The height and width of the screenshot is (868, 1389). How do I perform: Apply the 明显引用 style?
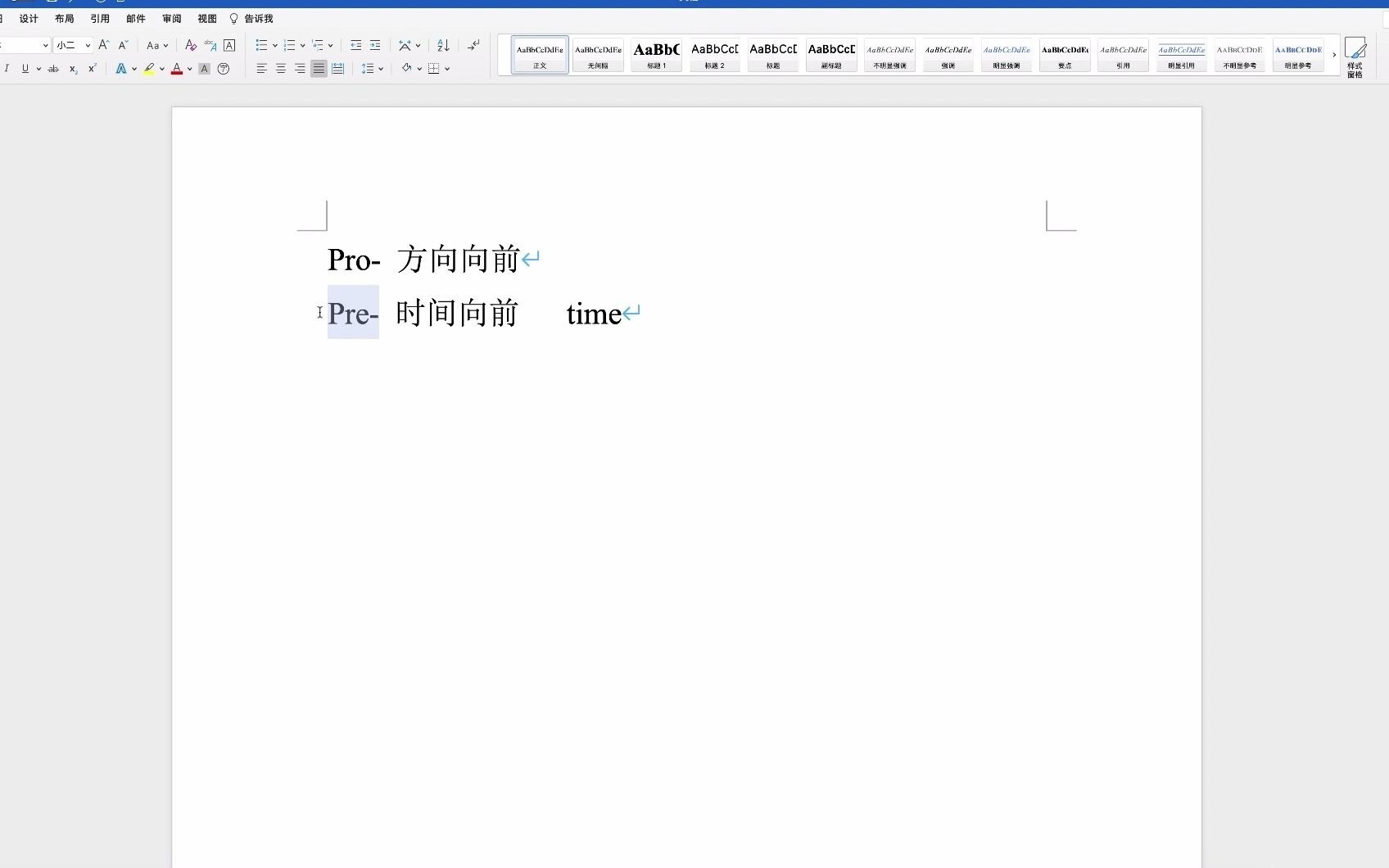pos(1181,55)
